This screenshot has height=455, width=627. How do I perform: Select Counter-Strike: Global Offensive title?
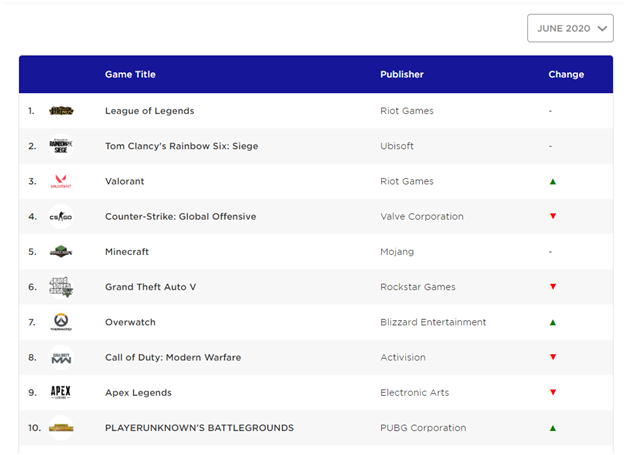tap(181, 216)
